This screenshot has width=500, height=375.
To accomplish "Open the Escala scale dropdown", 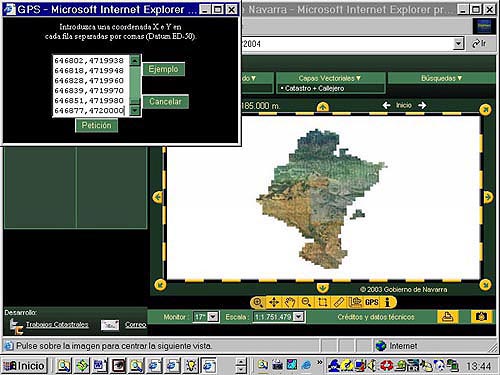I will pyautogui.click(x=299, y=317).
